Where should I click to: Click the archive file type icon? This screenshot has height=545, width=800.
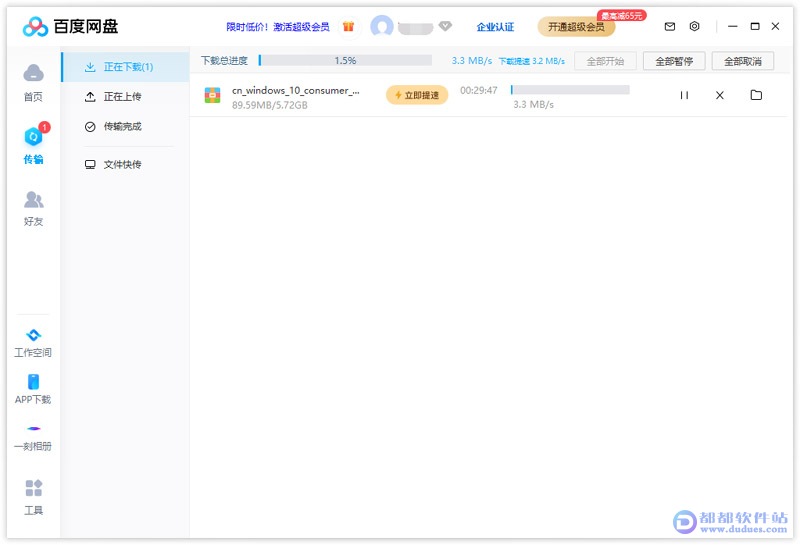(x=212, y=95)
